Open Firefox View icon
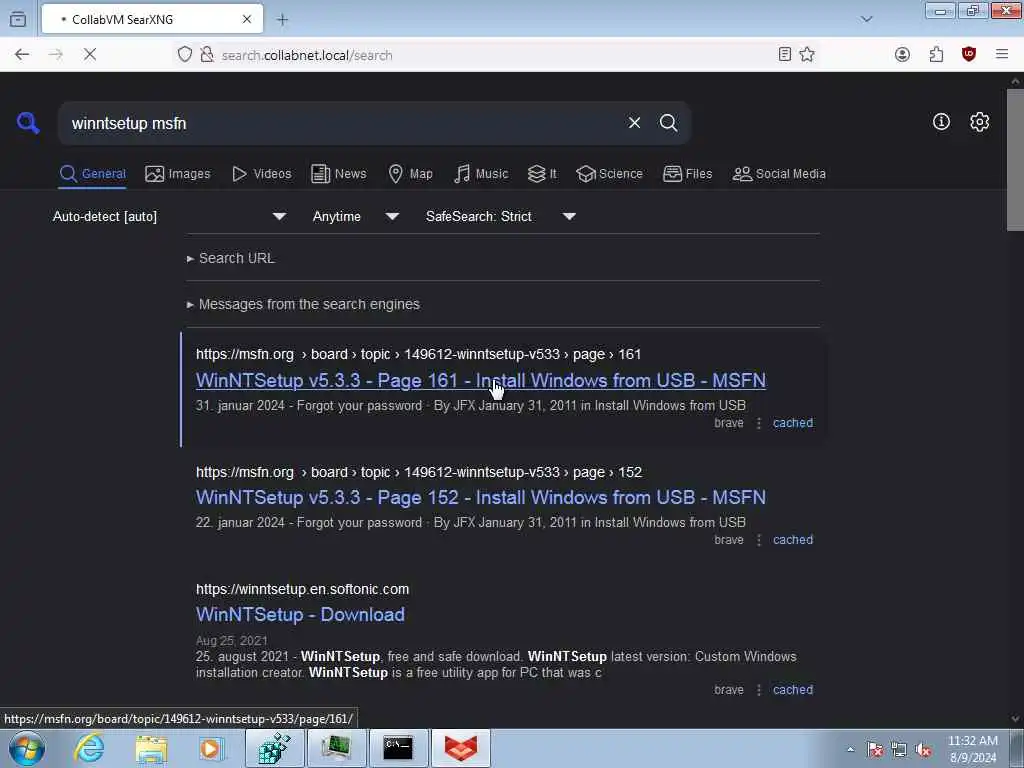Image resolution: width=1024 pixels, height=768 pixels. pos(18,19)
